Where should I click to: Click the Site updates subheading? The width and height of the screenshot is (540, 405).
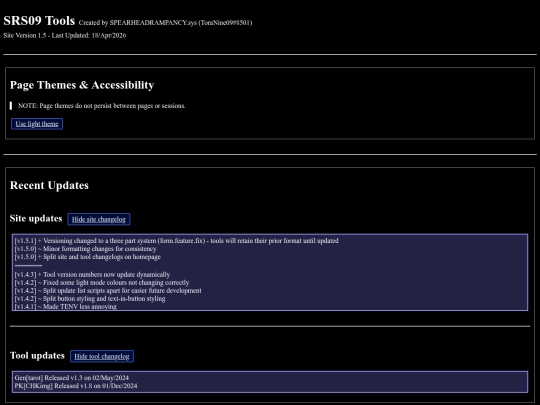point(36,219)
